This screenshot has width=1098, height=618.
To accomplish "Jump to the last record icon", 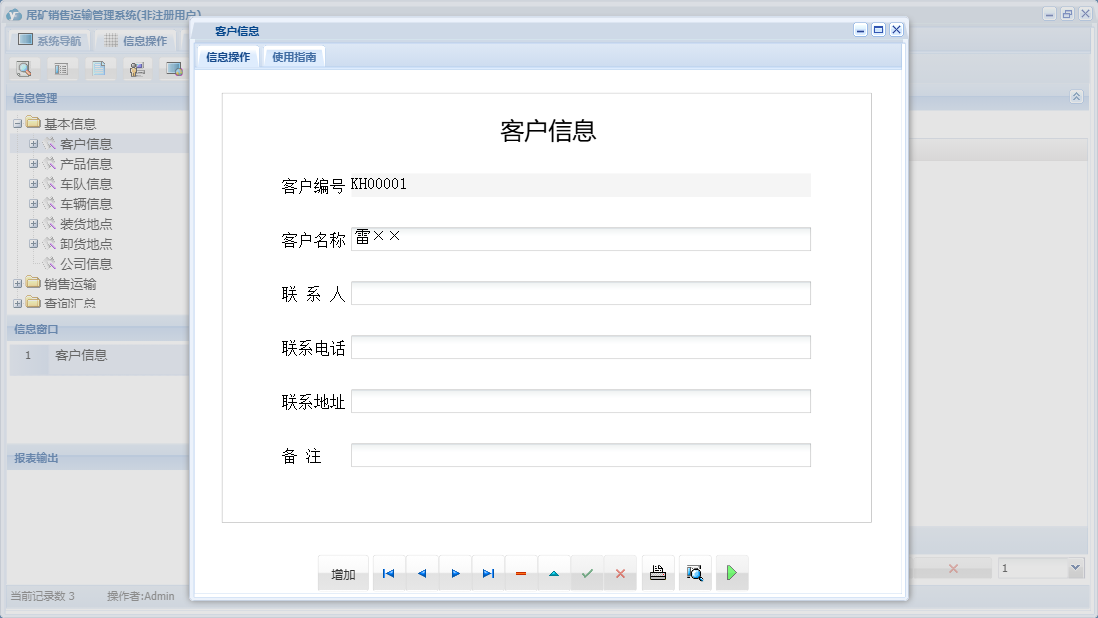I will [x=488, y=573].
